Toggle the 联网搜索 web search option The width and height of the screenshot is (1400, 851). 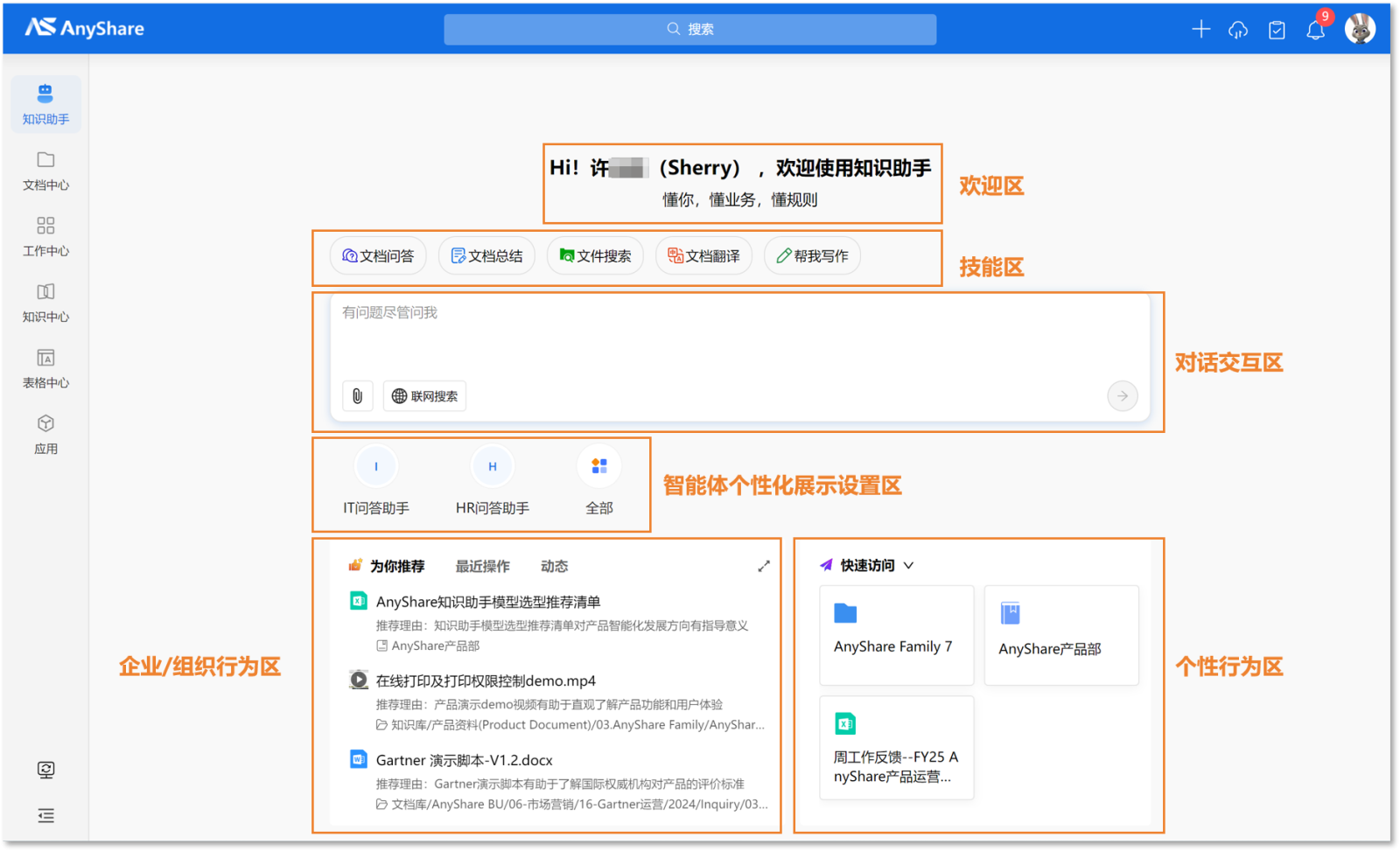pyautogui.click(x=424, y=396)
